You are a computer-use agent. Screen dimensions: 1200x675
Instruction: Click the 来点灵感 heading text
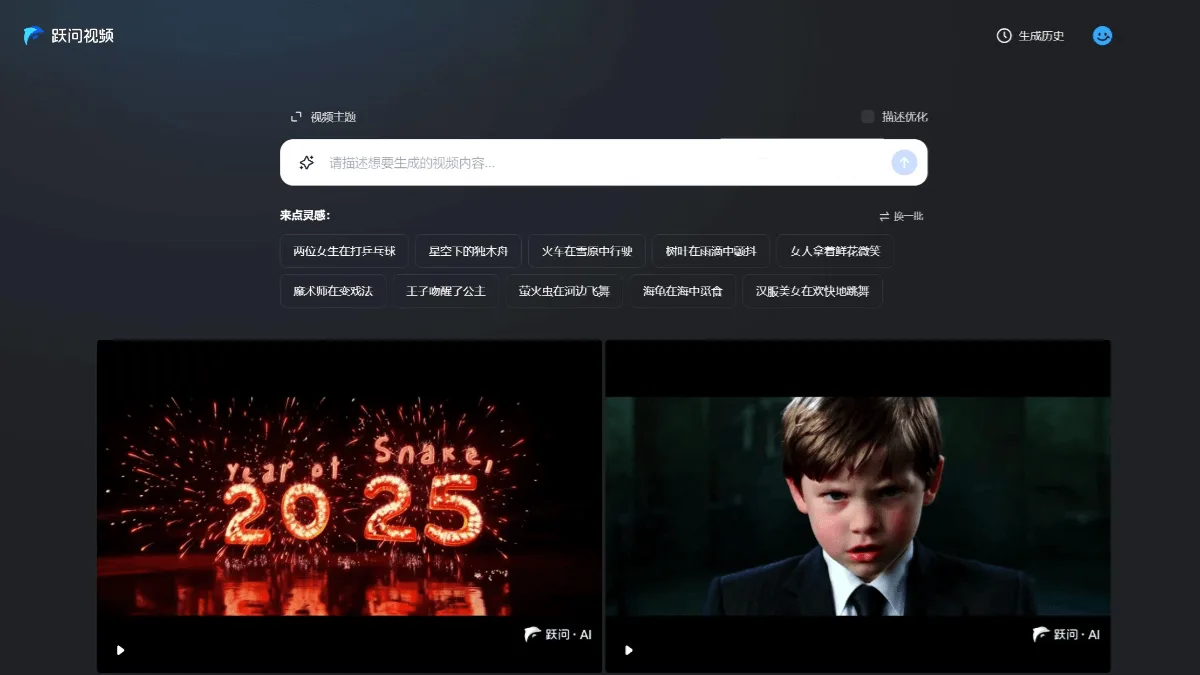click(x=305, y=215)
